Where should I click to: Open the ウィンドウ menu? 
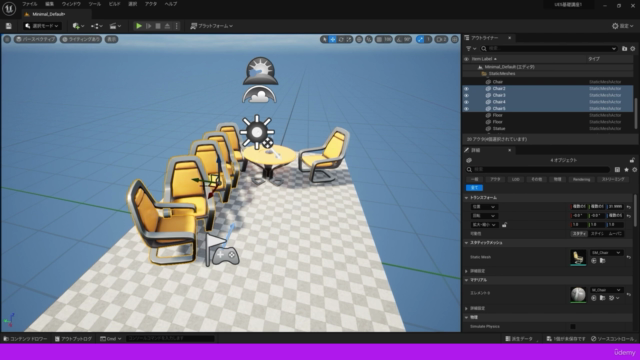coord(71,4)
